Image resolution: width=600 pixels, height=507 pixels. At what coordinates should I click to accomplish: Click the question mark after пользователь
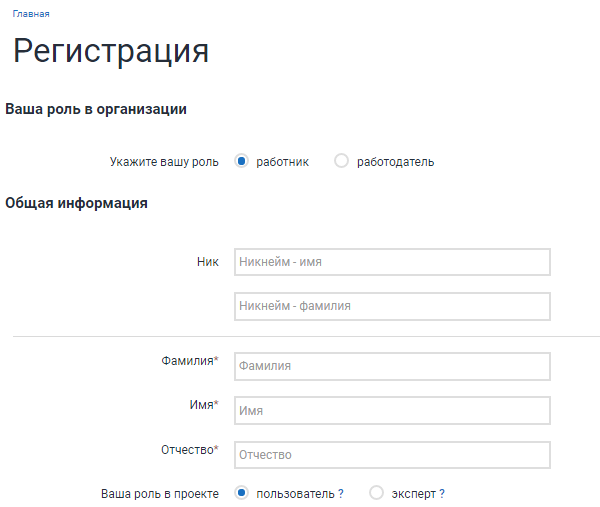pos(341,494)
